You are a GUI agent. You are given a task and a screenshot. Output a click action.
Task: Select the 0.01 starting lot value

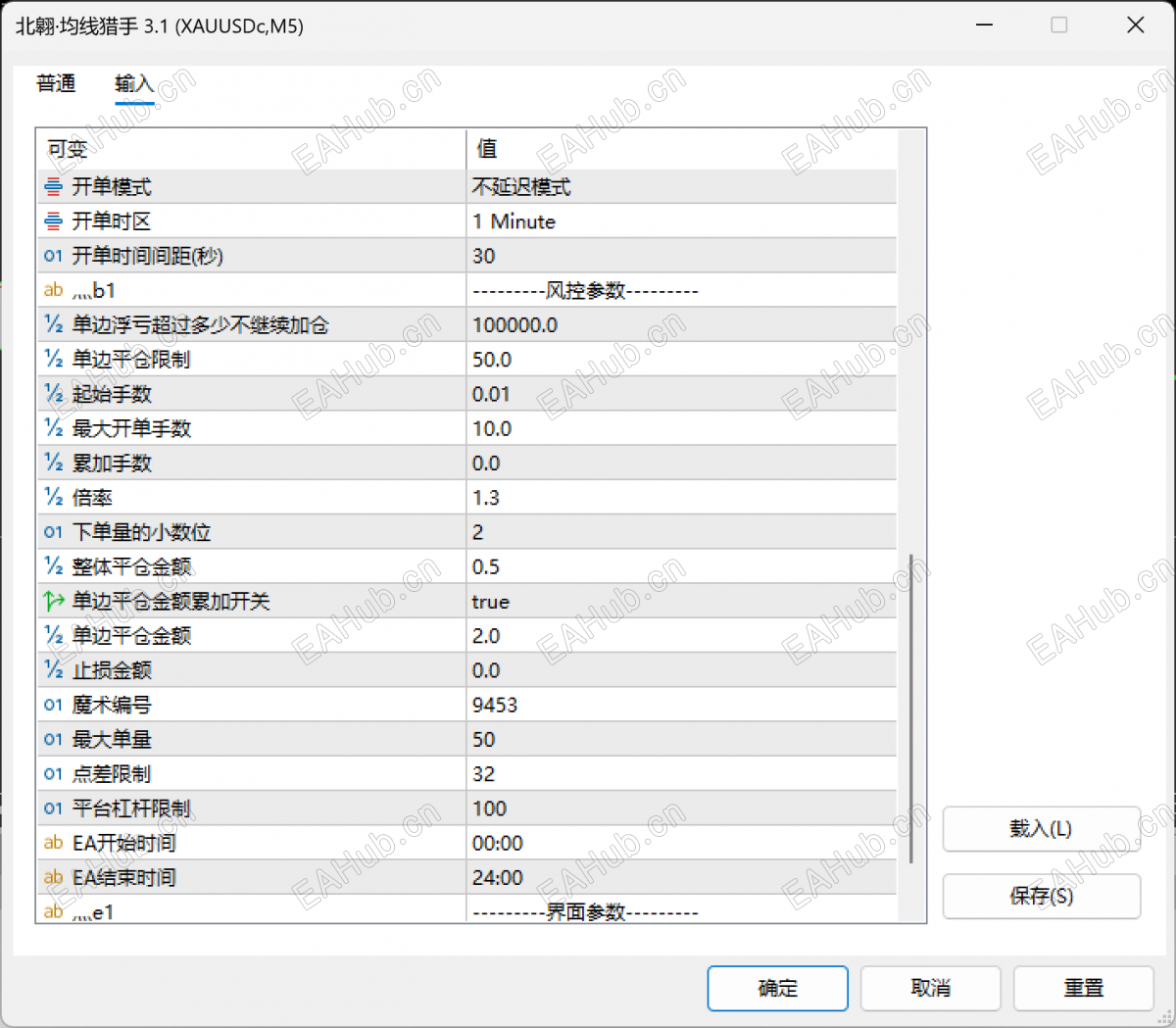[x=681, y=394]
